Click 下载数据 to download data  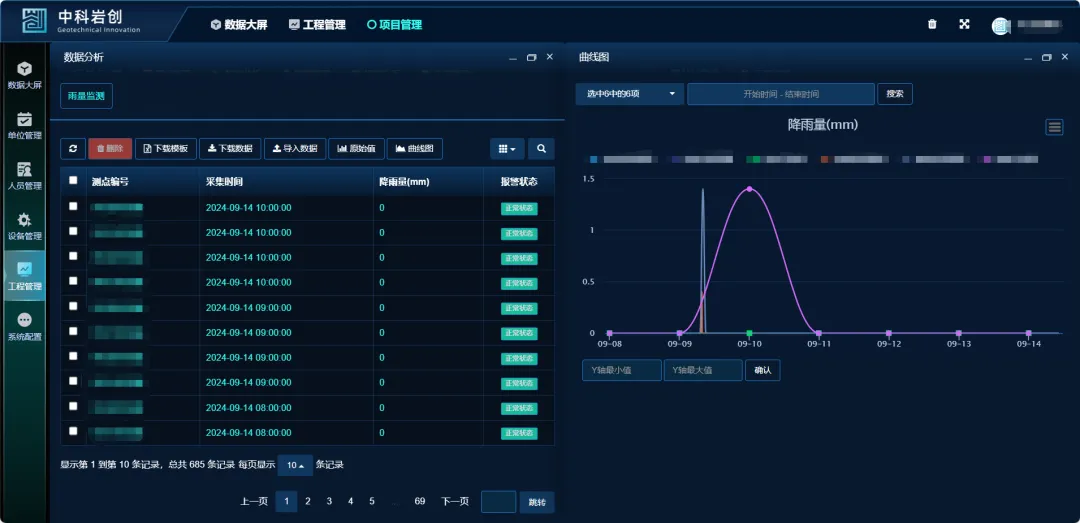point(230,148)
